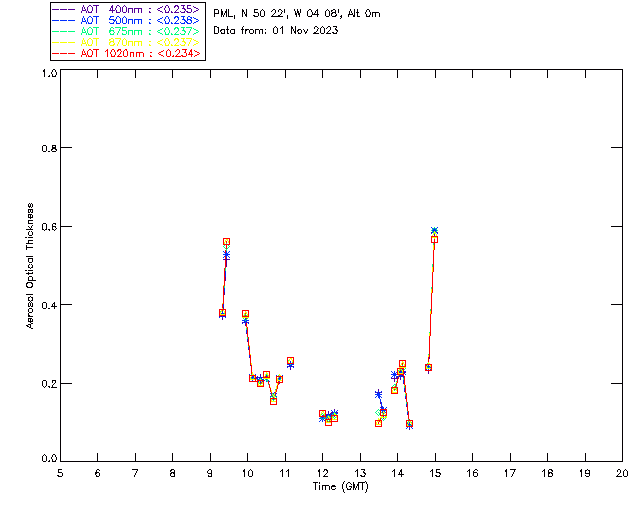This screenshot has width=640, height=512.
Task: Click the 'Data from: 01 Nov 2023' text
Action: (x=276, y=31)
